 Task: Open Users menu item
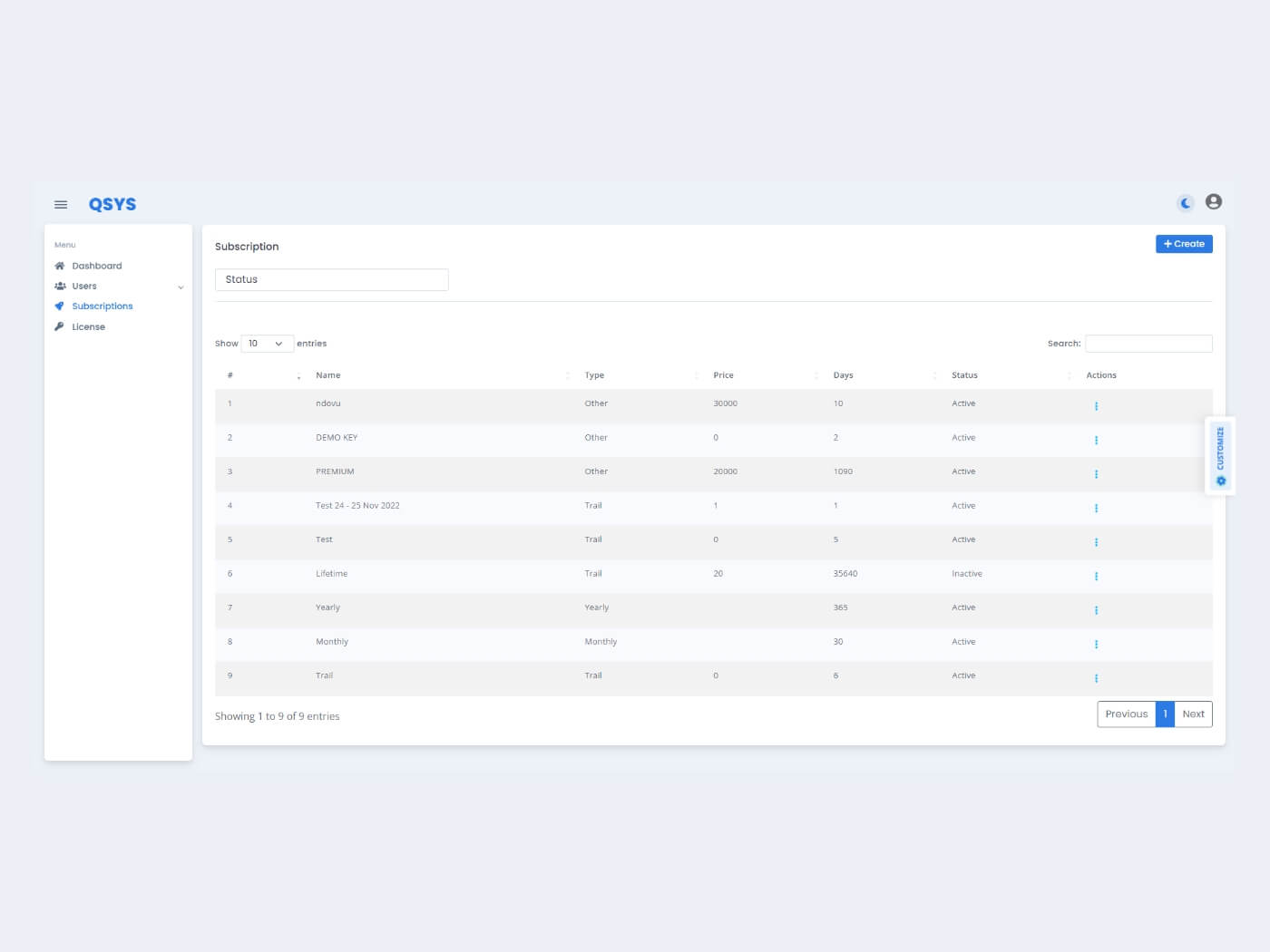(x=84, y=286)
